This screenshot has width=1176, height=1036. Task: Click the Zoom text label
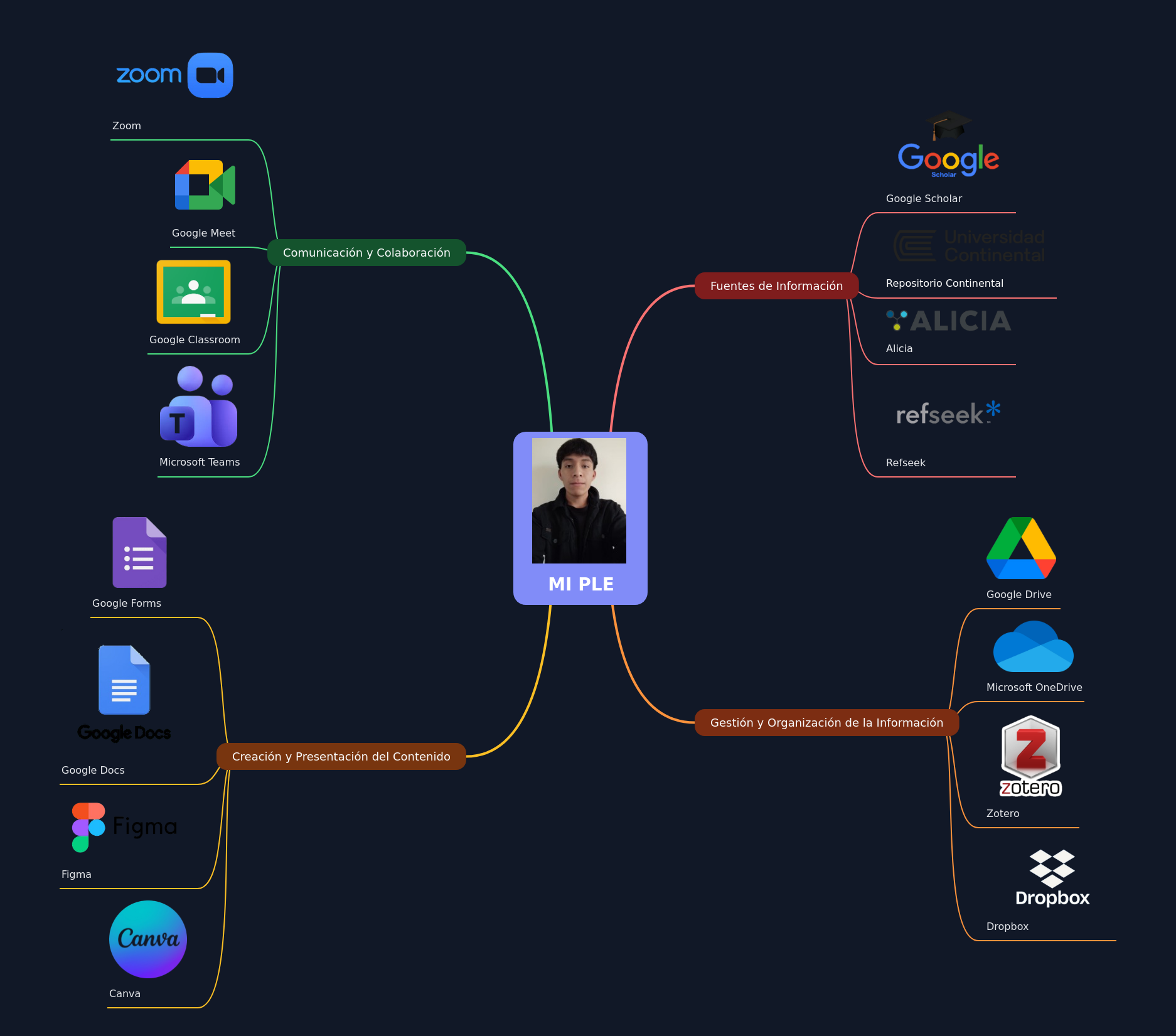127,125
